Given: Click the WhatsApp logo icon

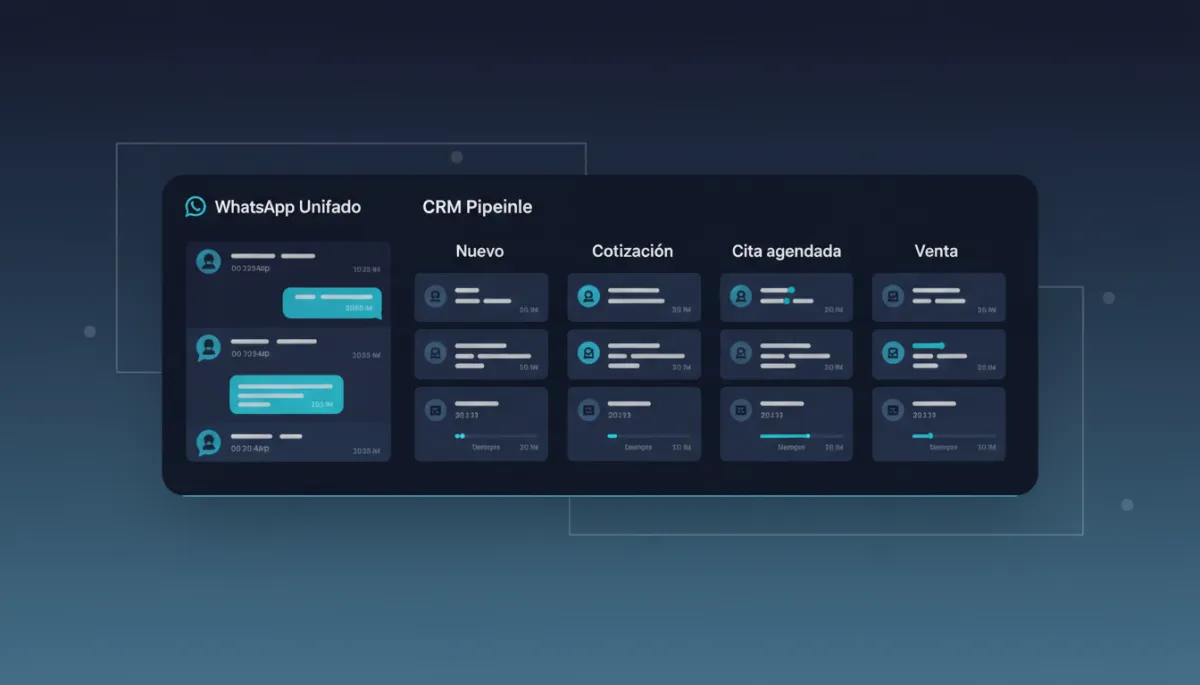Looking at the screenshot, I should pos(195,207).
